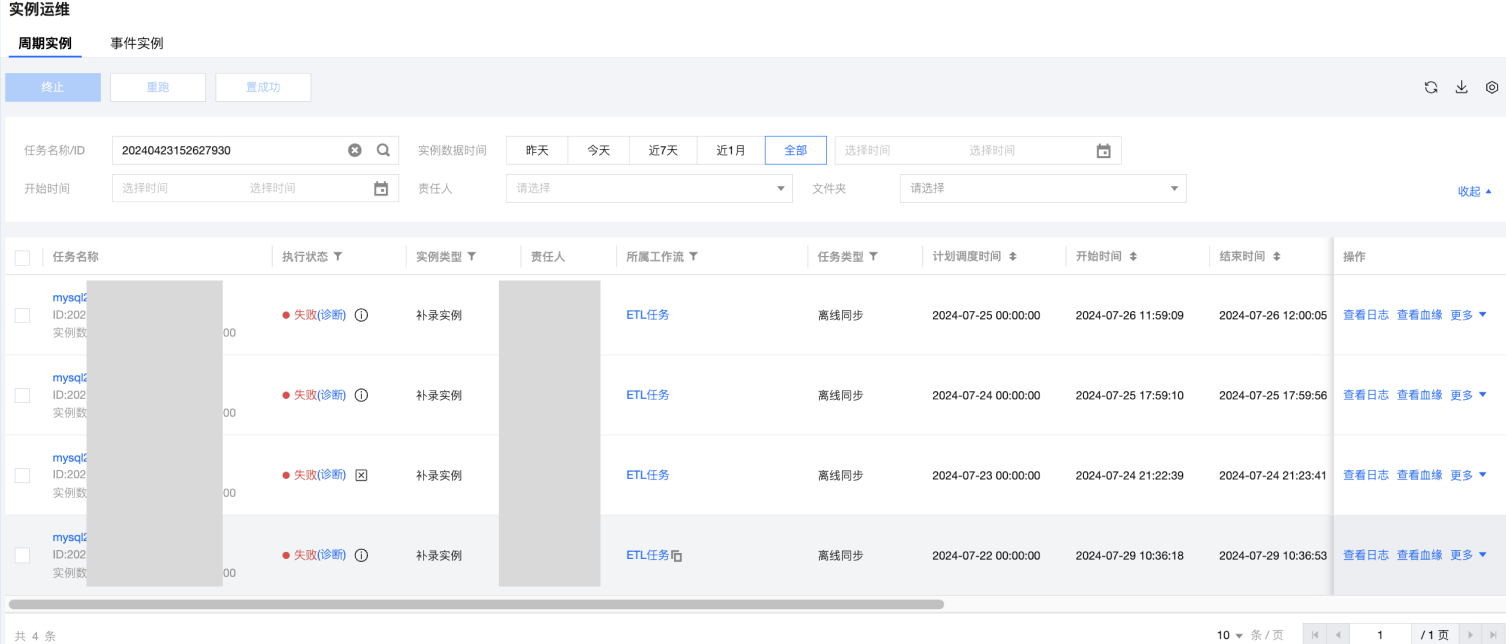Open the 责任人 dropdown
This screenshot has height=644, width=1506.
649,188
